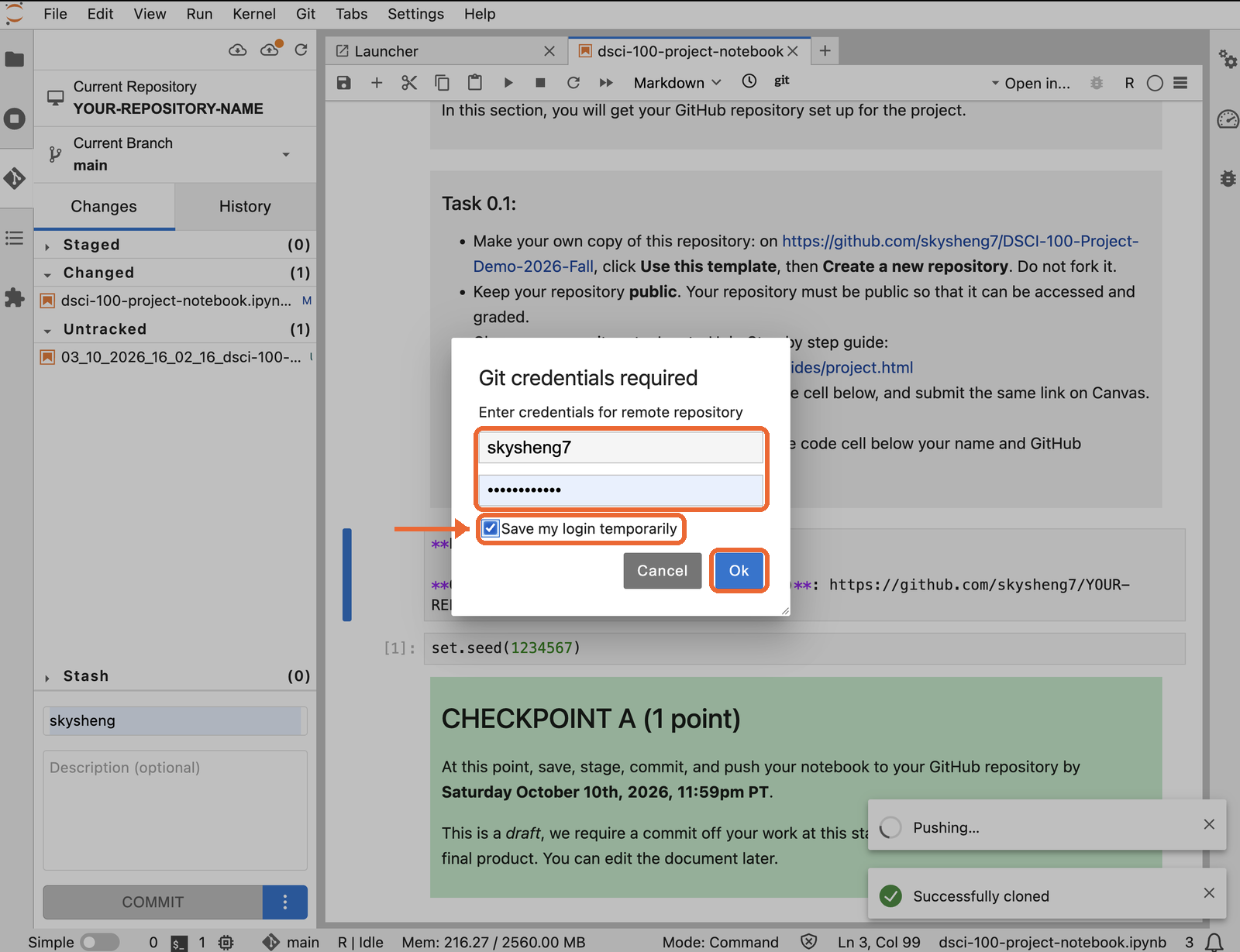Open Property Inspector gears icon
Viewport: 1240px width, 952px height.
(1228, 59)
